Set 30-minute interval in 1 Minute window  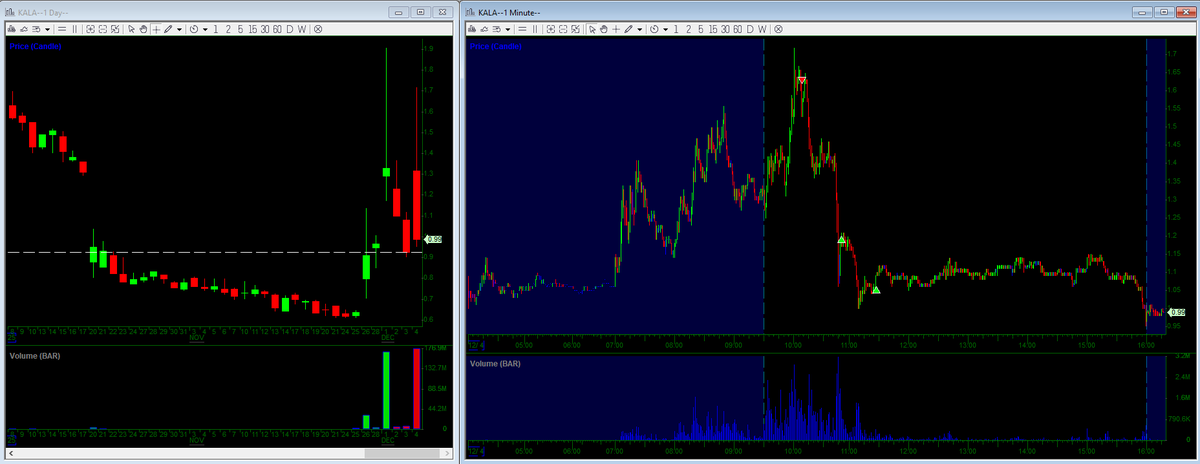725,29
